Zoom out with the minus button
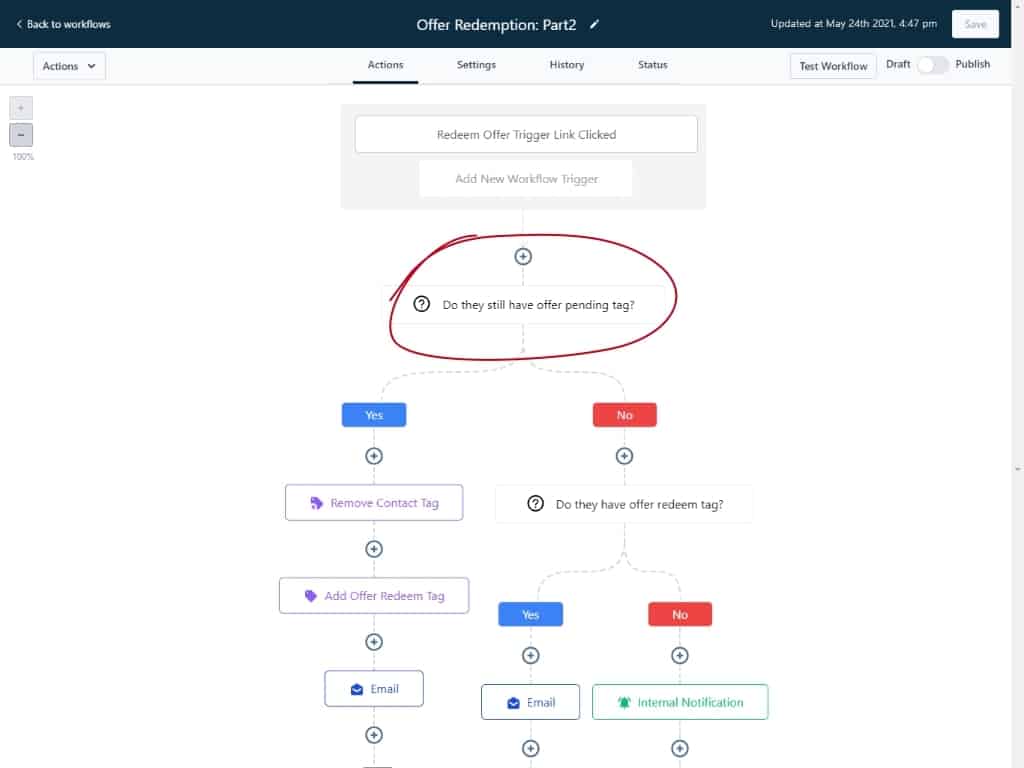The height and width of the screenshot is (768, 1024). coord(21,135)
